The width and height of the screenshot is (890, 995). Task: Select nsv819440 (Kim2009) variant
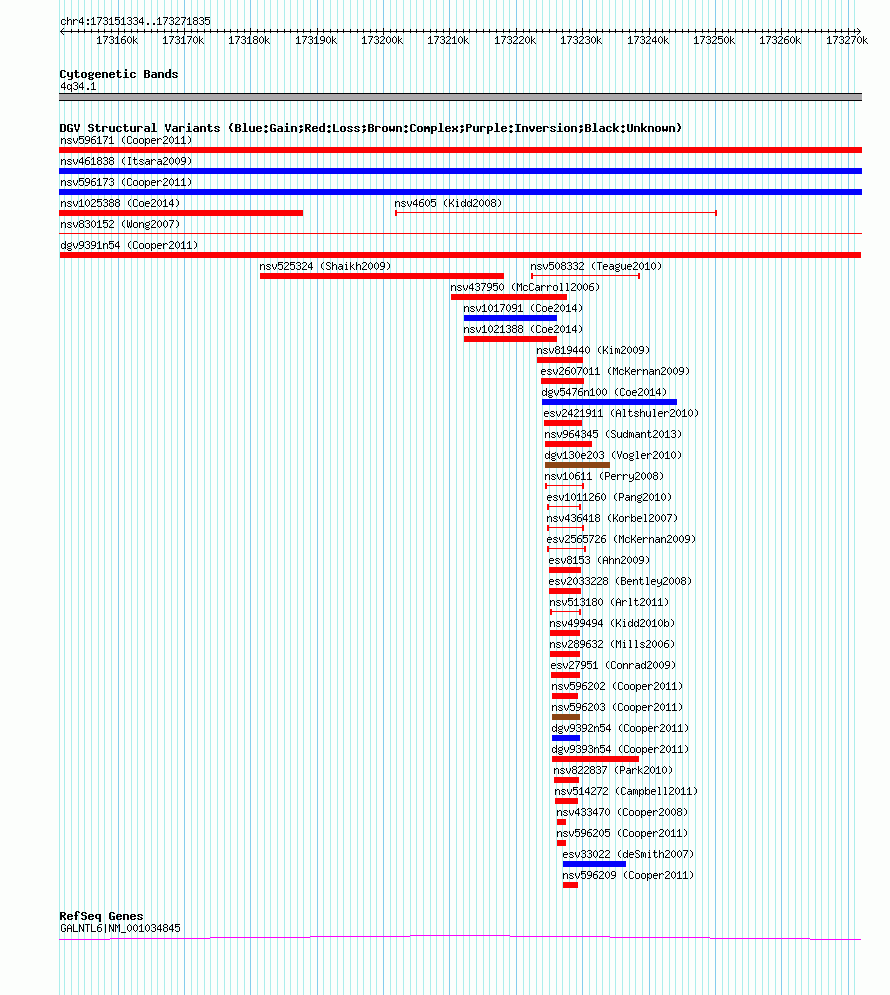(x=560, y=360)
